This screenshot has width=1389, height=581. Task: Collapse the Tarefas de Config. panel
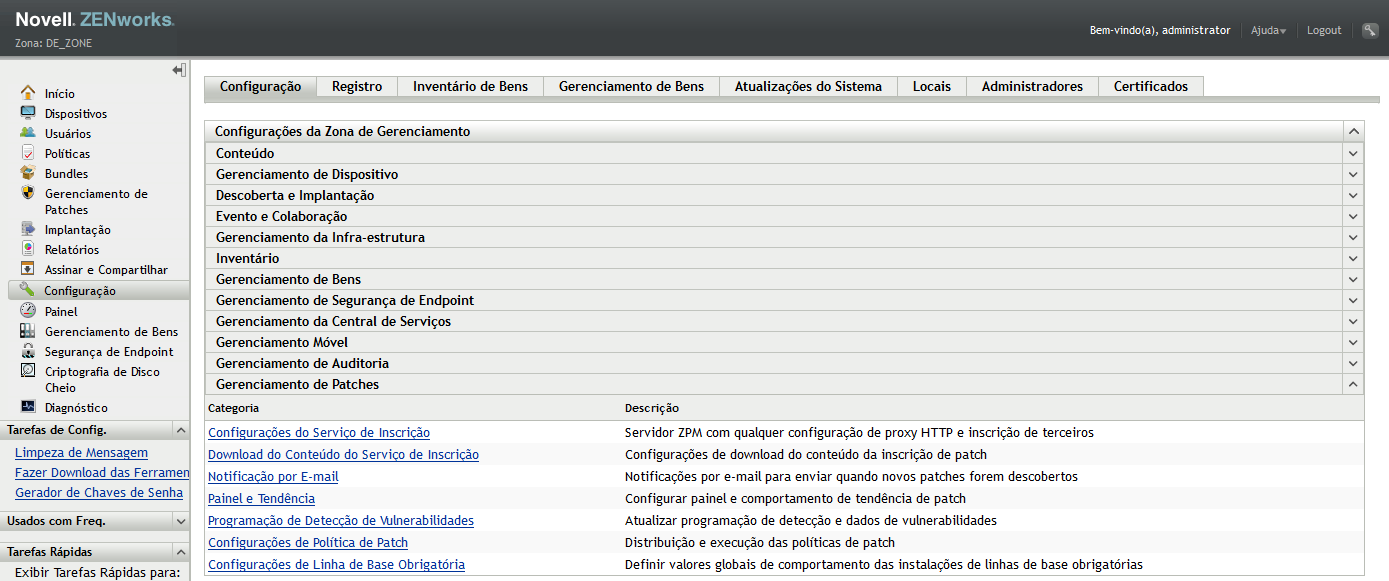point(180,429)
